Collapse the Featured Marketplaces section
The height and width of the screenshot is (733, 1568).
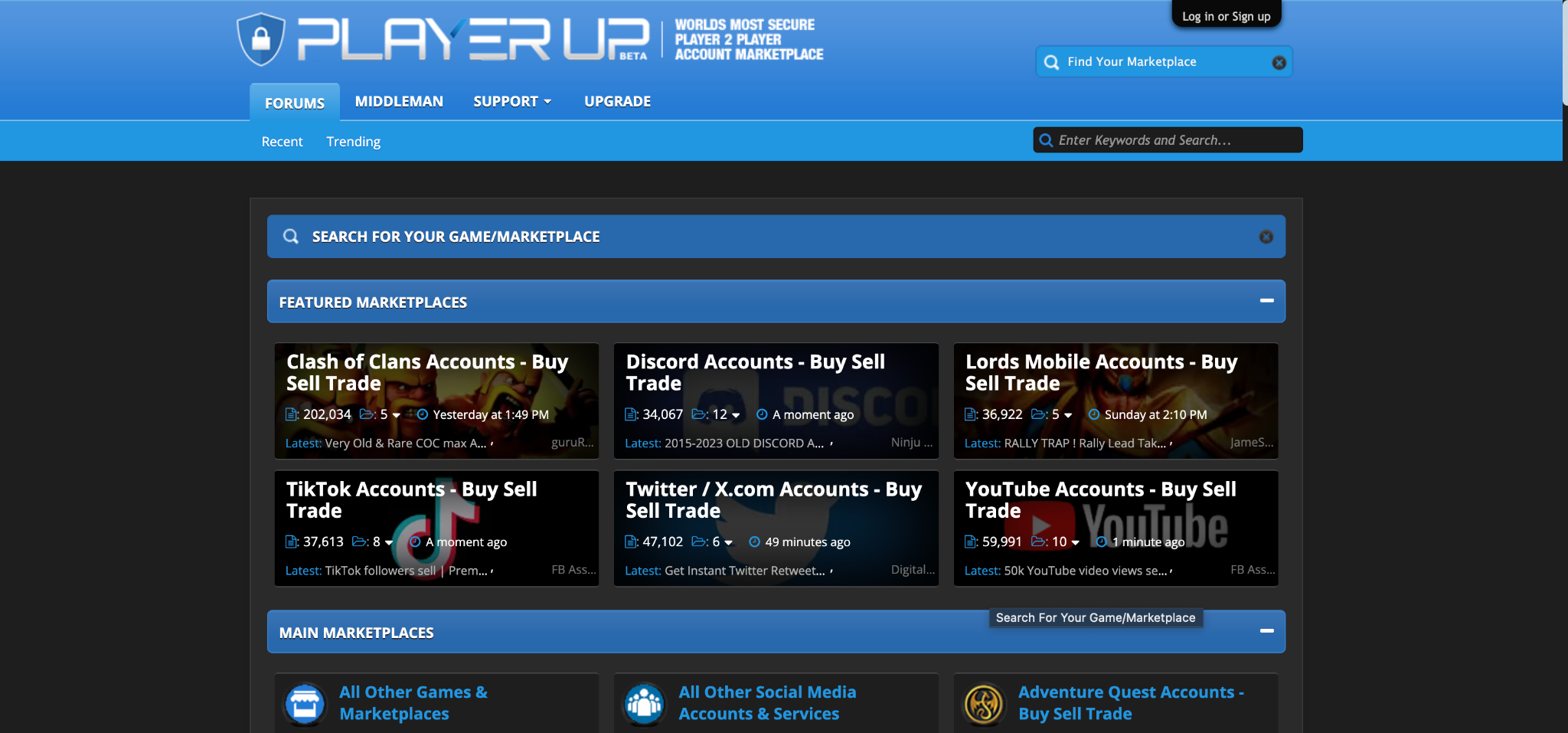click(x=1267, y=300)
